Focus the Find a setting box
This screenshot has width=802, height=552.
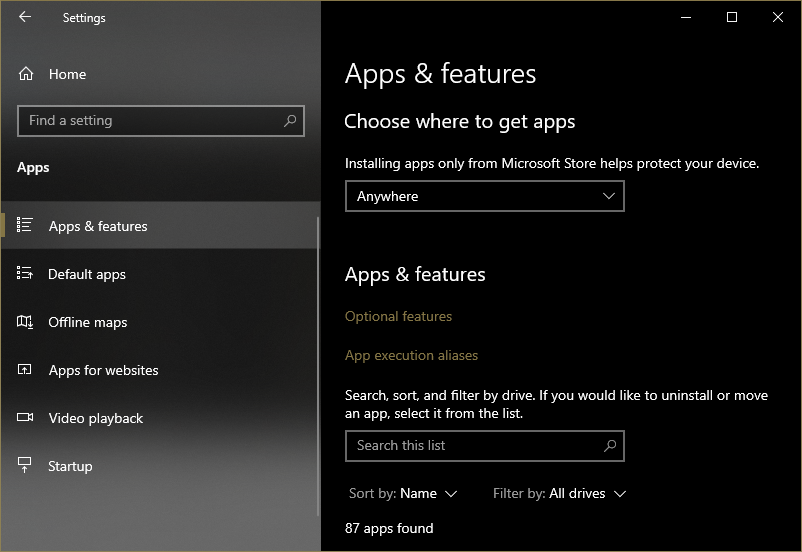(161, 121)
